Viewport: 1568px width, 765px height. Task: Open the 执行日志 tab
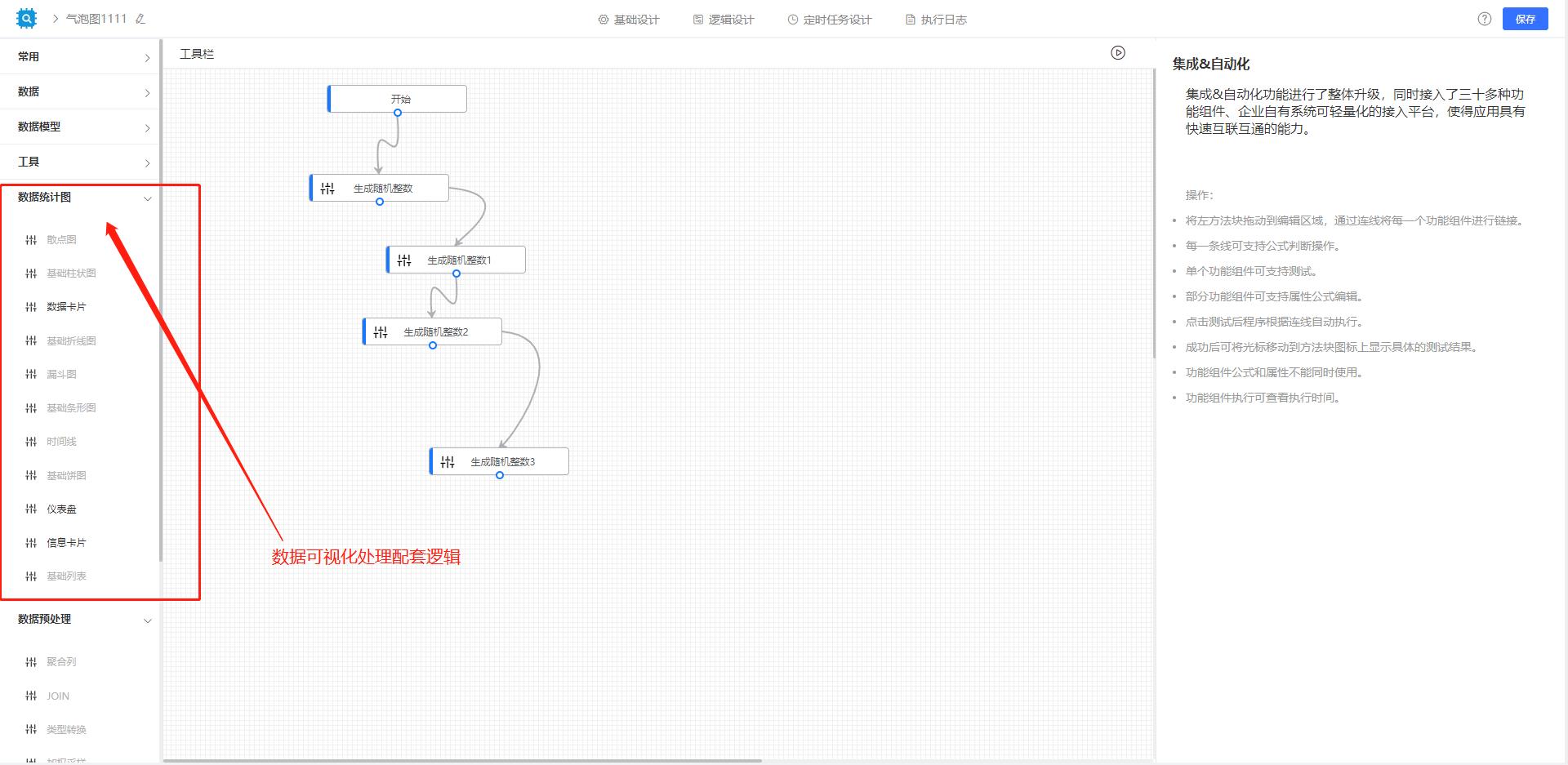(936, 20)
